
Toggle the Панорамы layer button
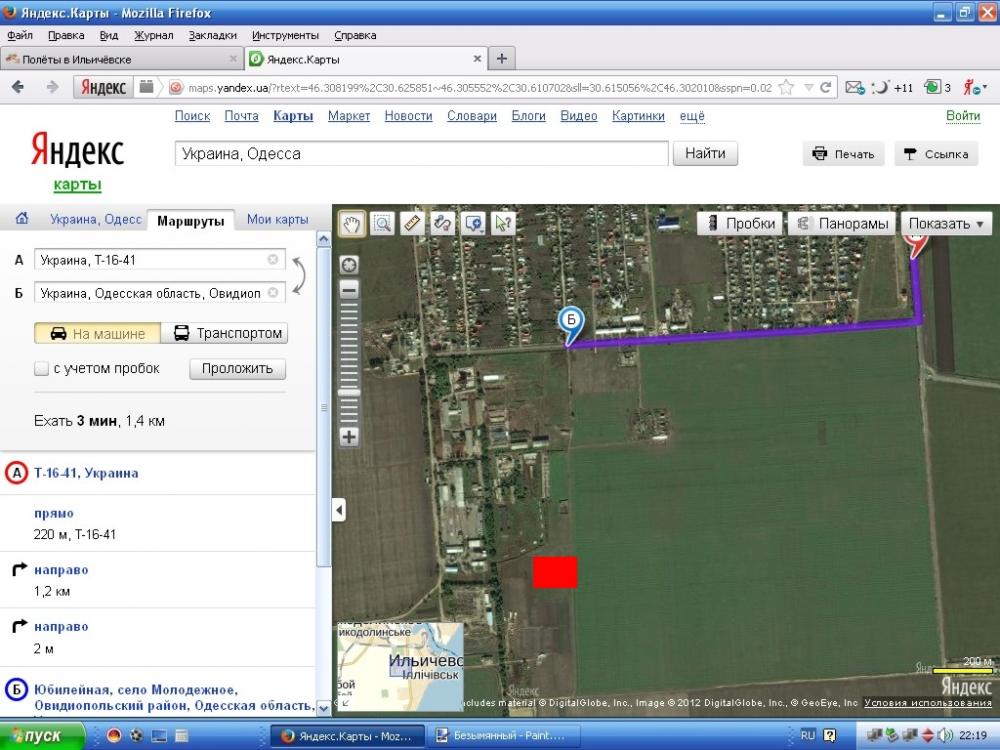(x=842, y=224)
